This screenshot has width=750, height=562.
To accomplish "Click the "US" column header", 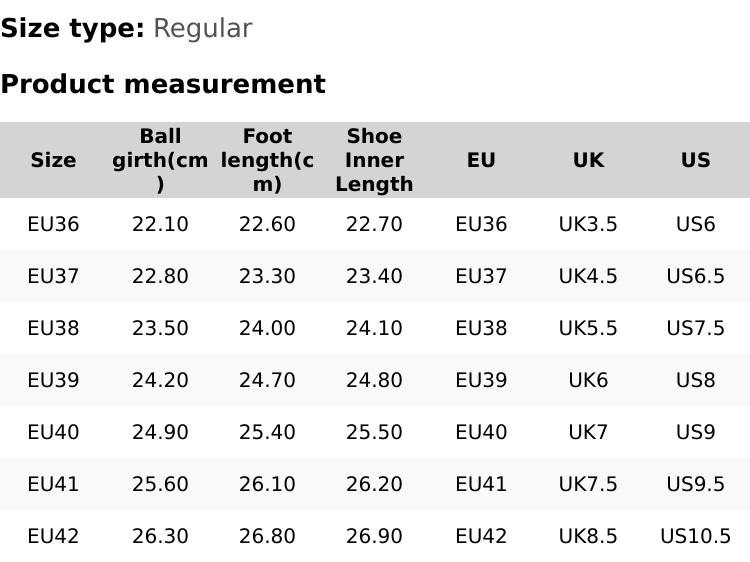I will 695,160.
